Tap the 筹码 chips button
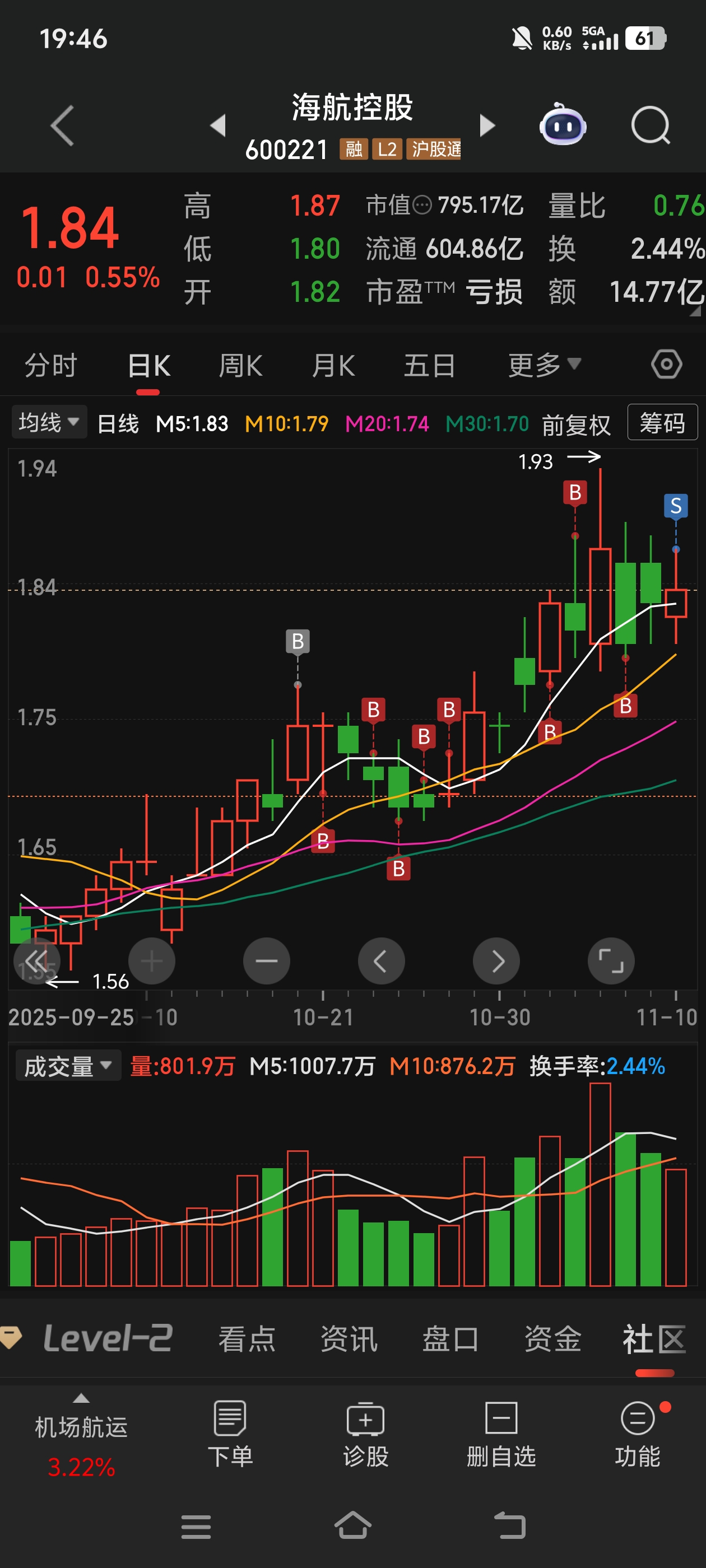 pyautogui.click(x=662, y=422)
